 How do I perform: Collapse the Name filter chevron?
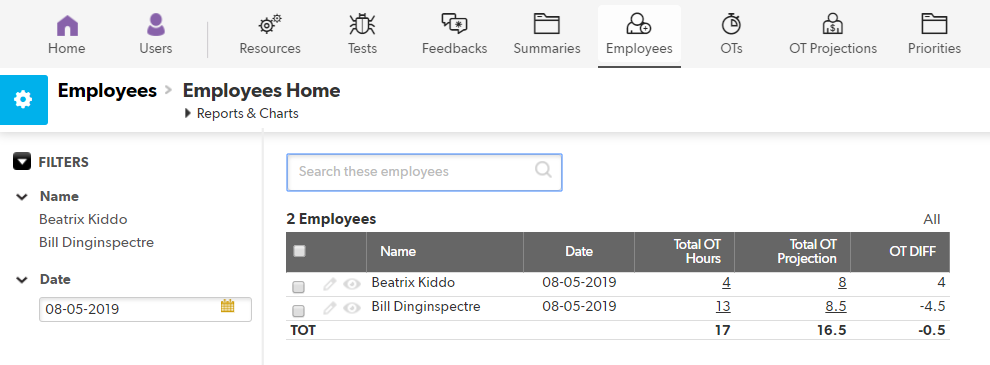22,197
